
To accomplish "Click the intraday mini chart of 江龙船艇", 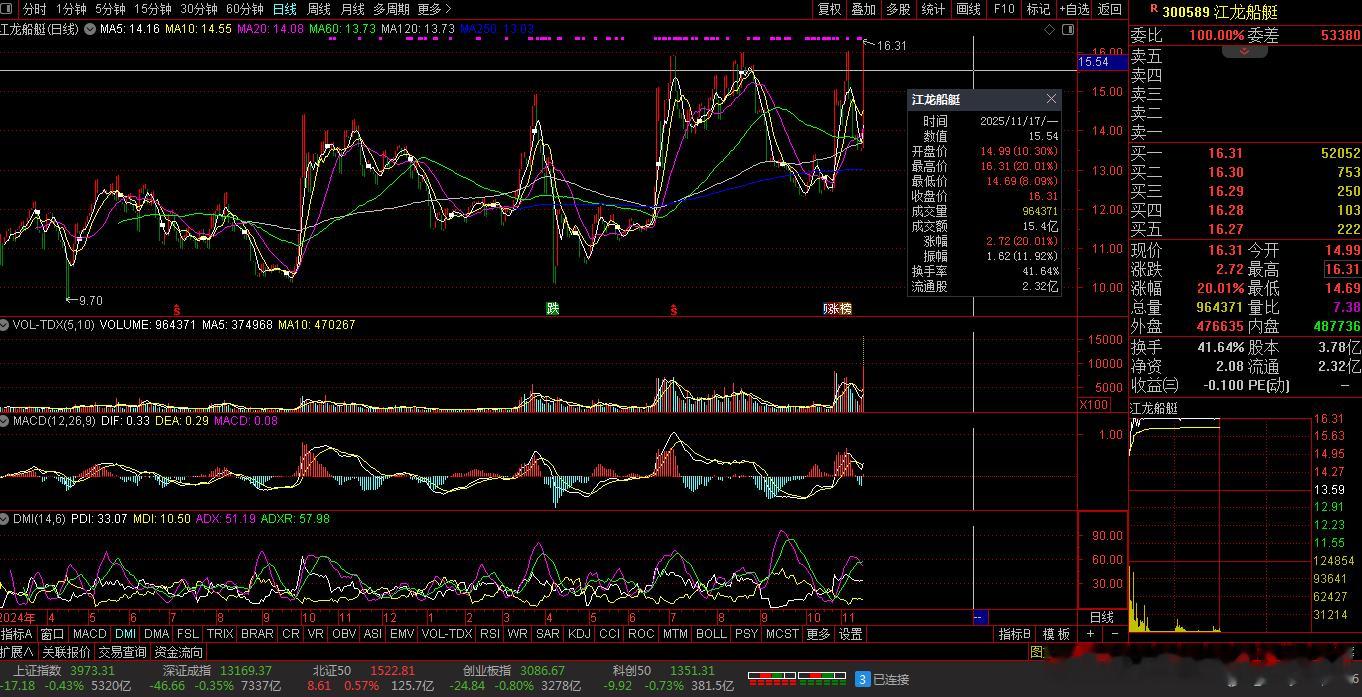I will (x=1219, y=520).
